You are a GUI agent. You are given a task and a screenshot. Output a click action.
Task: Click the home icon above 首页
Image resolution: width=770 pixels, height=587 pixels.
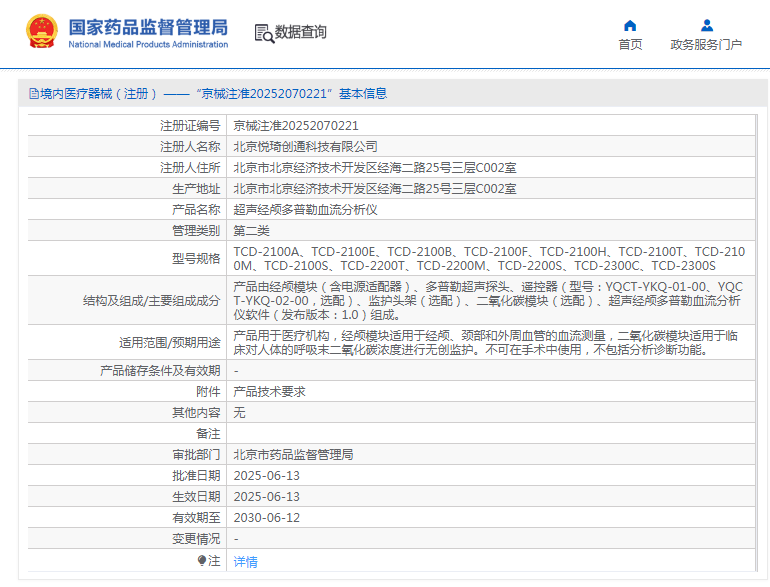pyautogui.click(x=630, y=25)
